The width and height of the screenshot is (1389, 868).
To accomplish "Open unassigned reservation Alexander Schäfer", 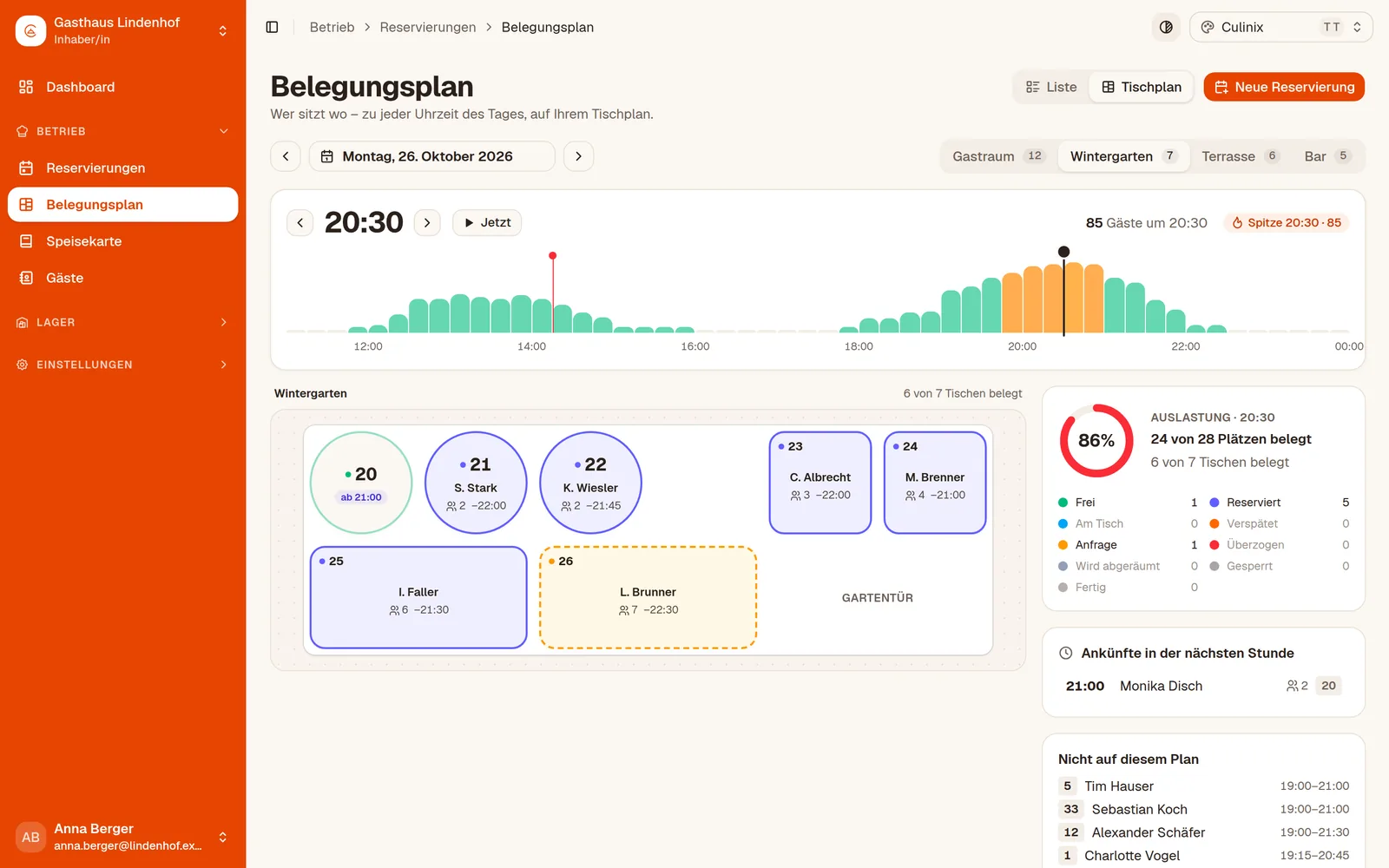I will click(x=1203, y=832).
